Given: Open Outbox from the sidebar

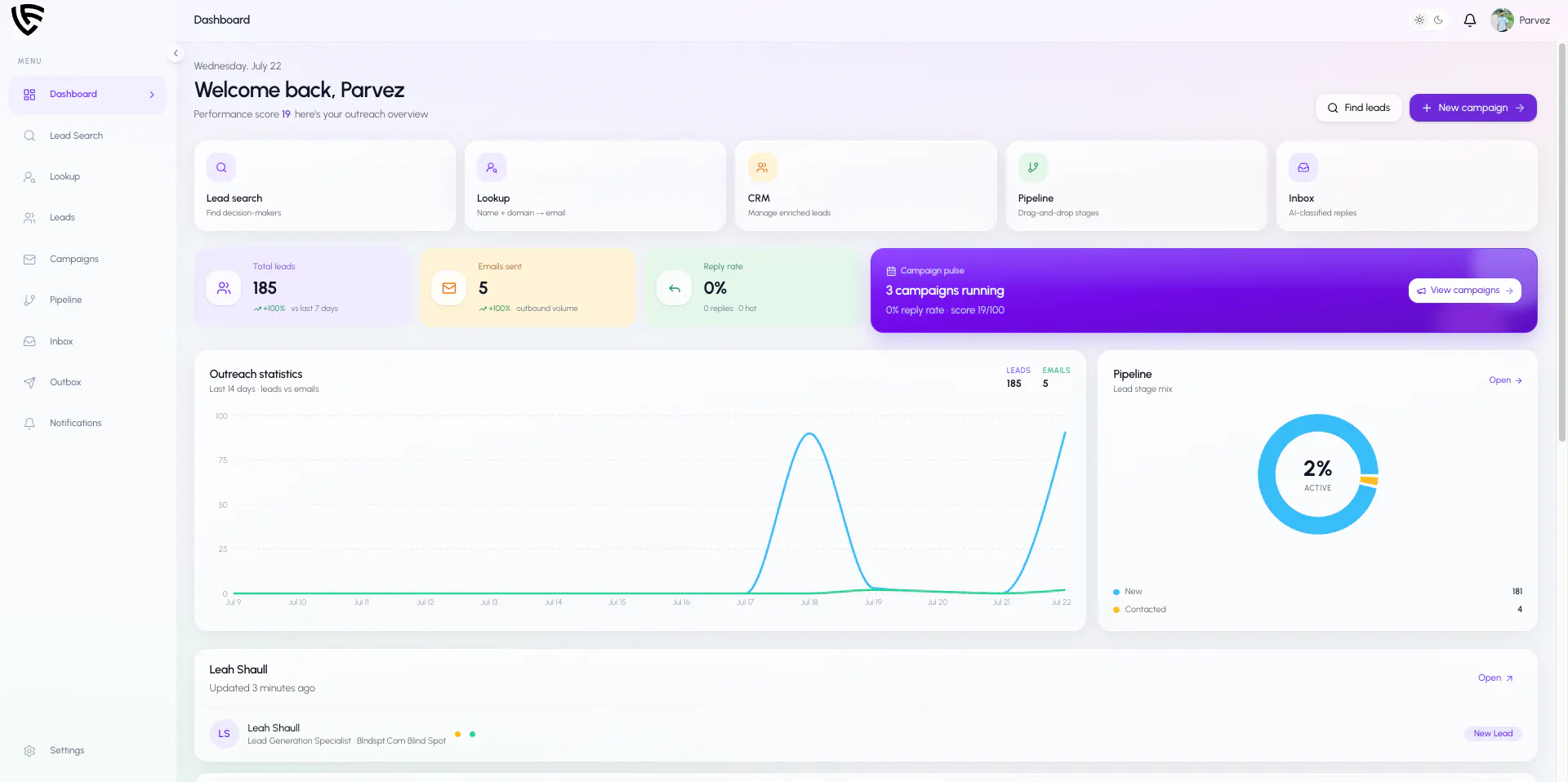Looking at the screenshot, I should (x=87, y=383).
